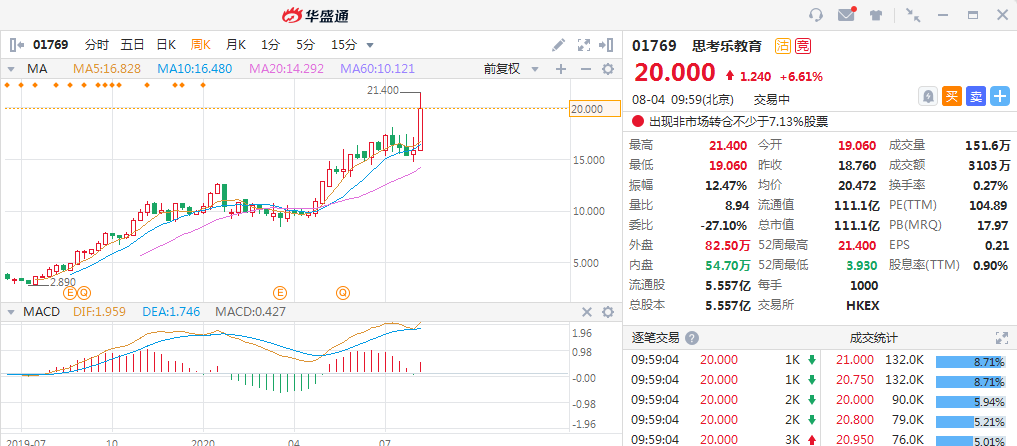Collapse the left panel icon beside 01769
1017x446 pixels.
pyautogui.click(x=17, y=45)
